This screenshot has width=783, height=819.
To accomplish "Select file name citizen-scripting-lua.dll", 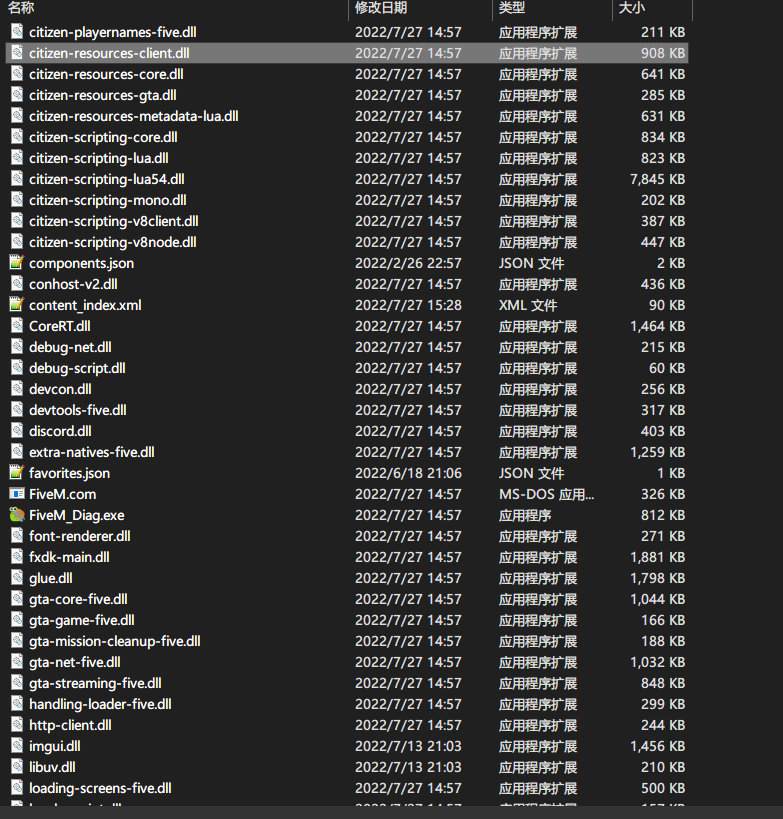I will pyautogui.click(x=99, y=158).
